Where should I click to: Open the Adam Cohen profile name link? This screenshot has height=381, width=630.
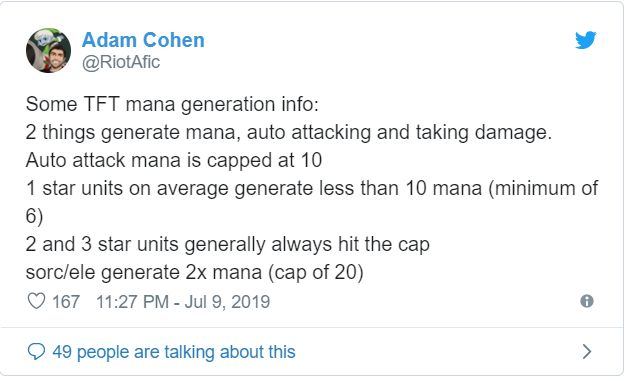(143, 40)
